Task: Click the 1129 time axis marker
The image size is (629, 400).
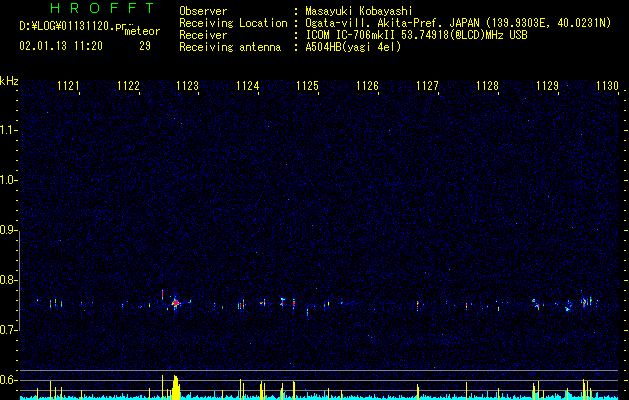Action: (547, 86)
